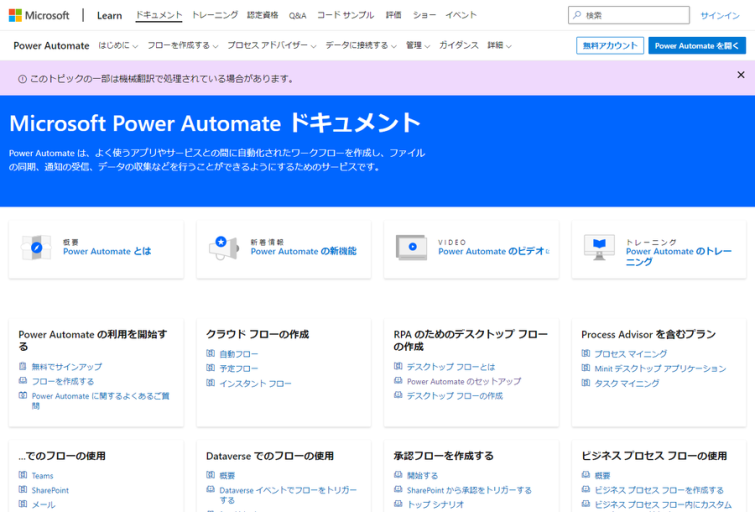This screenshot has height=512, width=755.
Task: Expand the はじめに dropdown
Action: (x=118, y=45)
